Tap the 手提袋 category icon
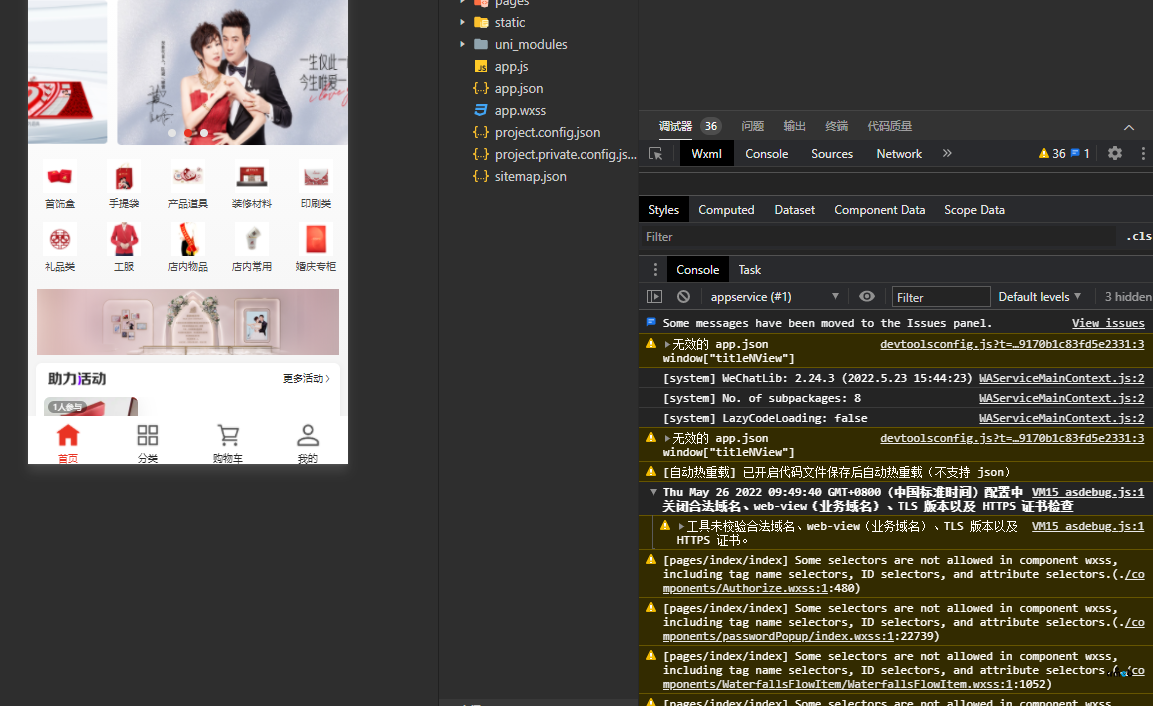This screenshot has width=1153, height=706. click(124, 176)
